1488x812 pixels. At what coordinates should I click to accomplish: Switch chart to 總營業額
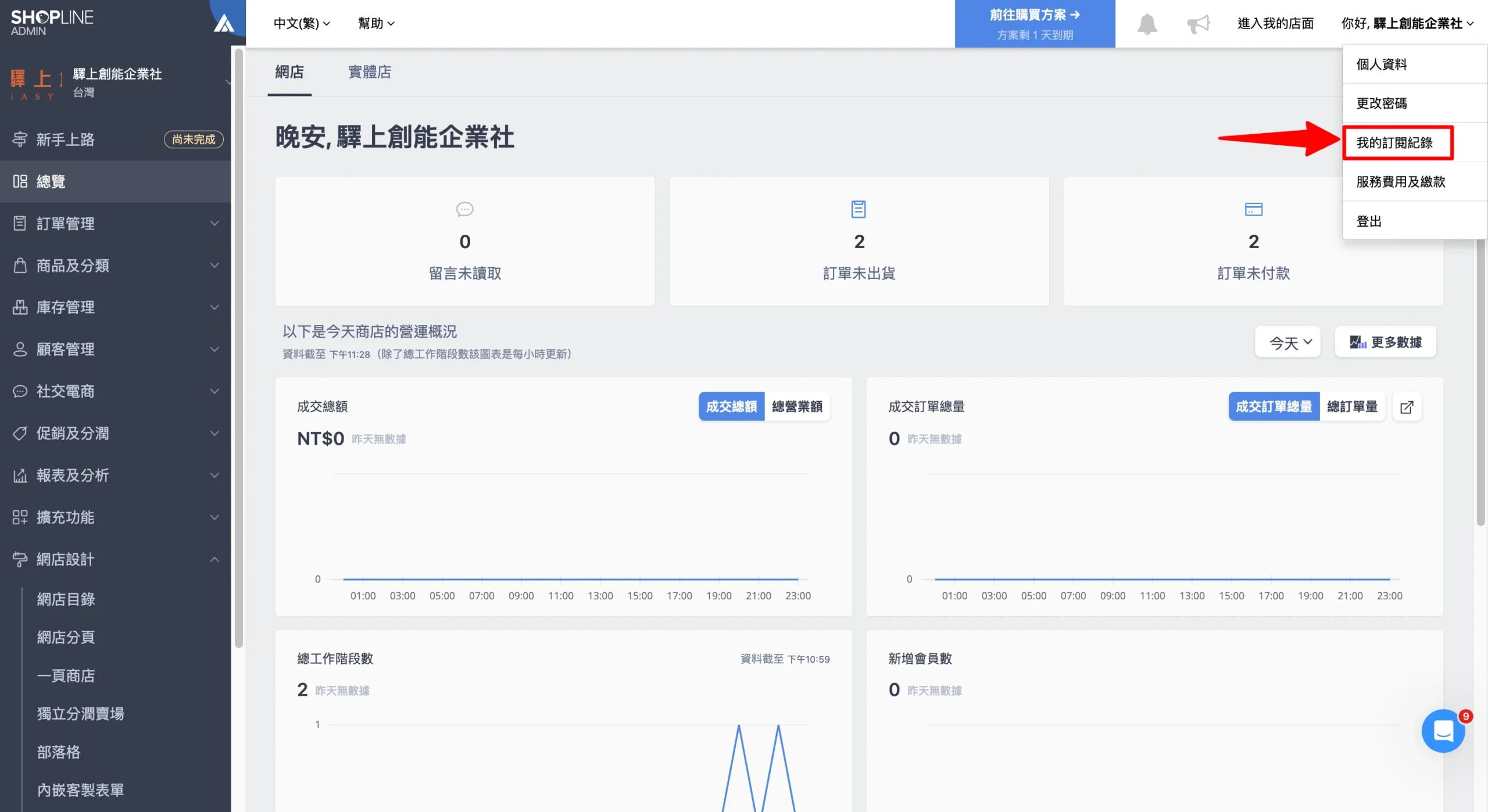[797, 407]
